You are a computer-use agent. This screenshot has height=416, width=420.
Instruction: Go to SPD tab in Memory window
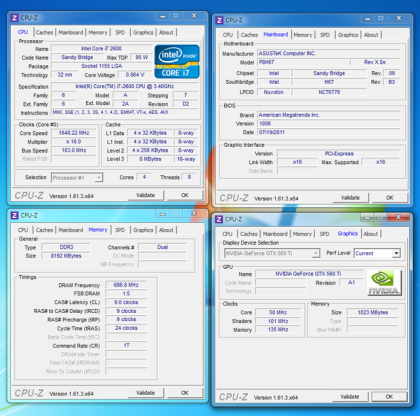coord(120,230)
